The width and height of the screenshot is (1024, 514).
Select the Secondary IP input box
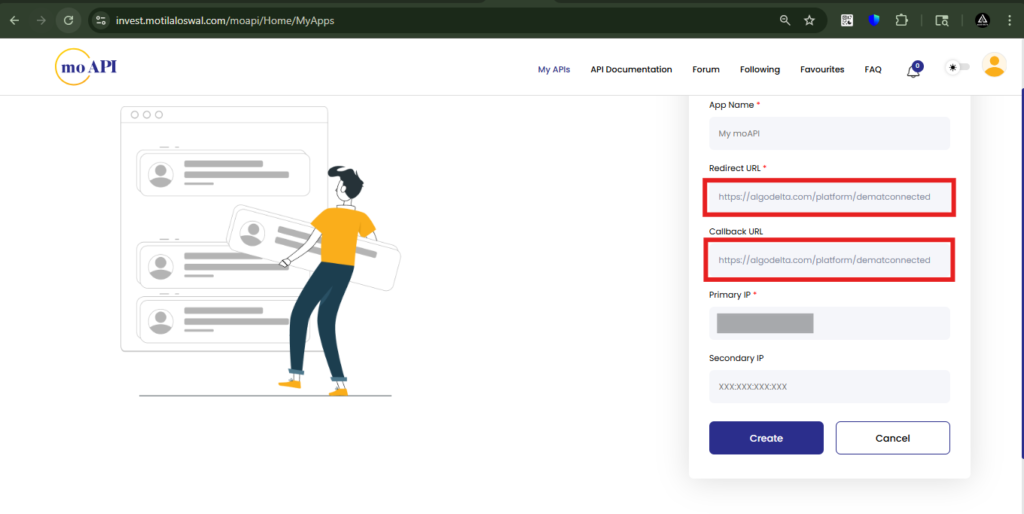[829, 386]
